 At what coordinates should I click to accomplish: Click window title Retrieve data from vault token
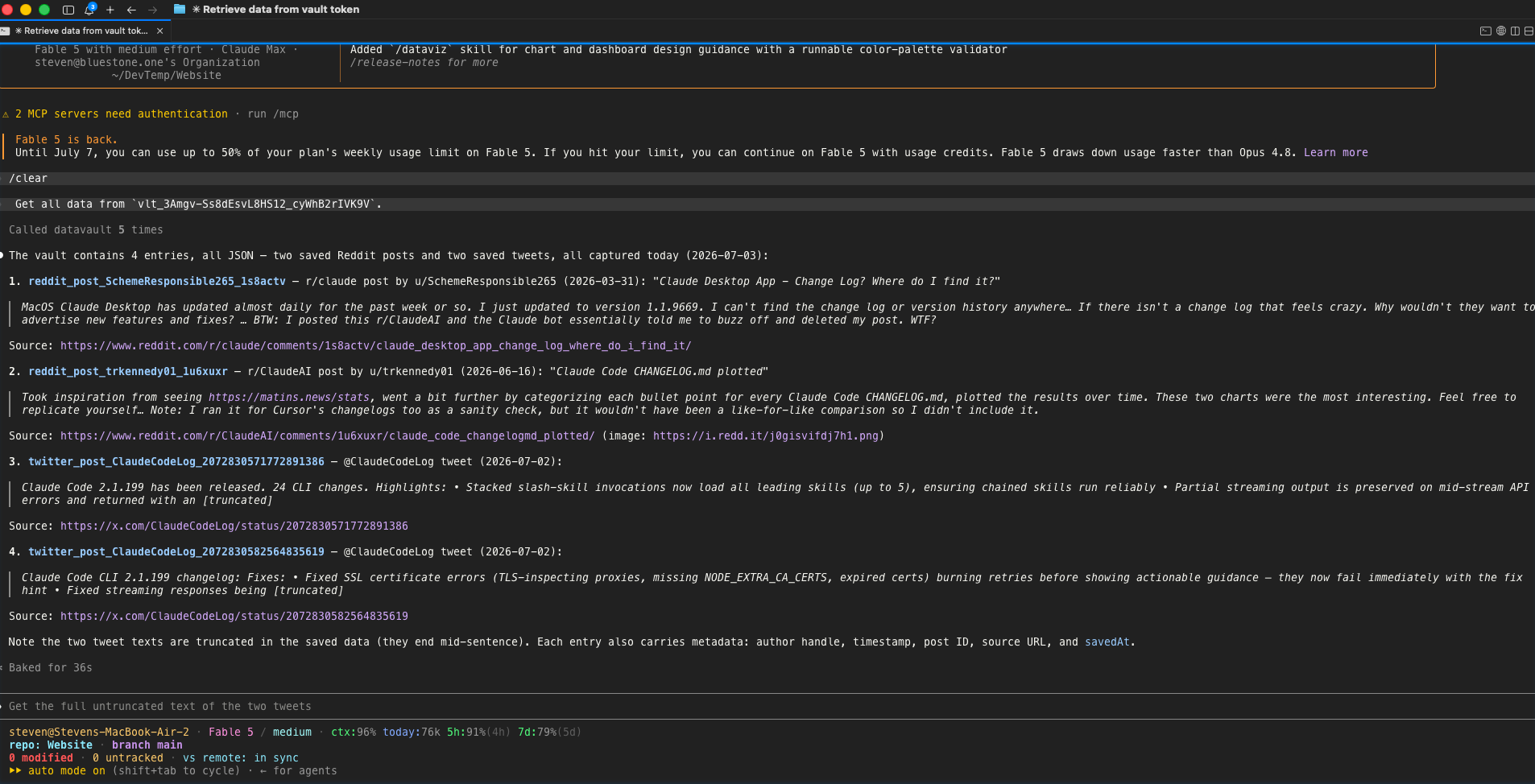tap(276, 10)
